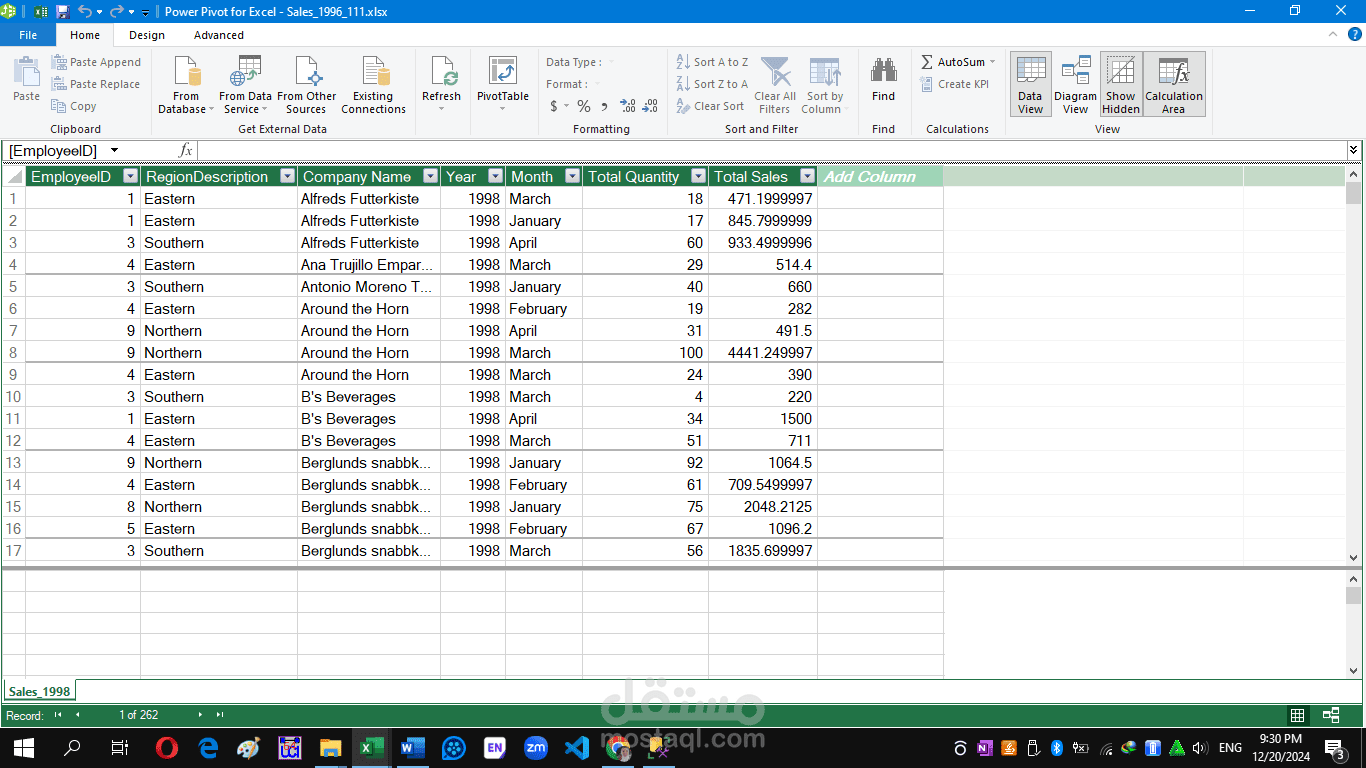Jump to first record arrow

click(x=58, y=715)
